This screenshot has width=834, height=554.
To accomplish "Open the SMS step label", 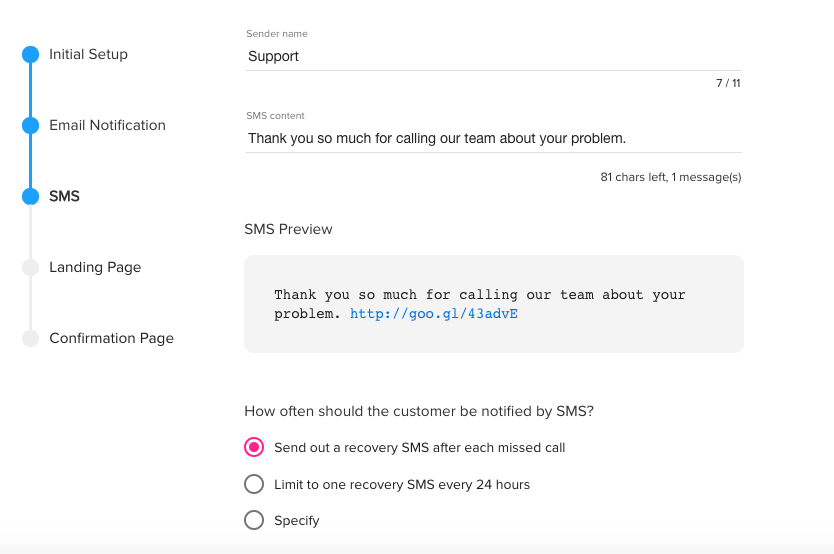I will click(64, 196).
